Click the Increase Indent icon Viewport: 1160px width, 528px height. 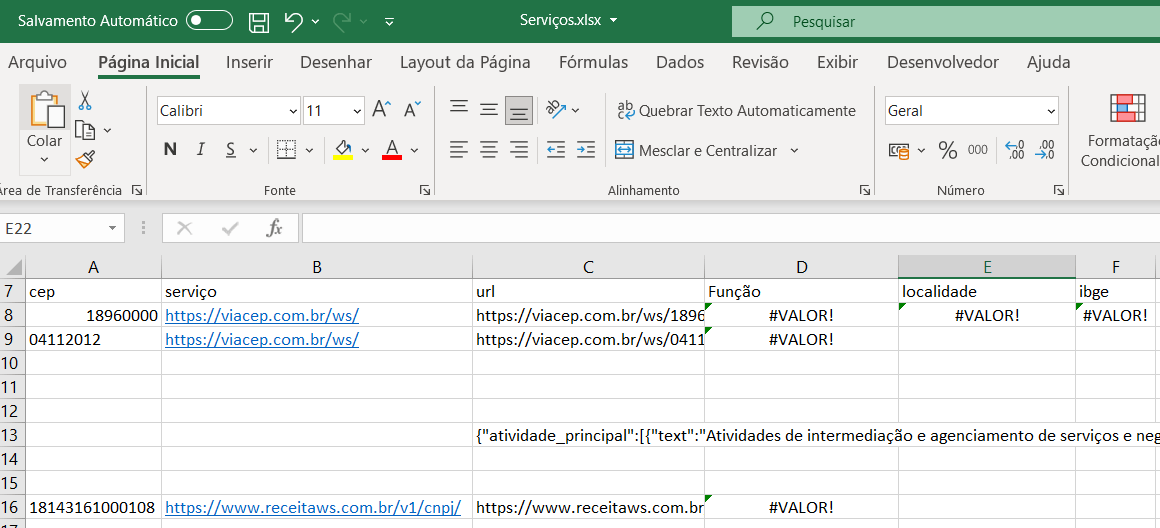[586, 150]
